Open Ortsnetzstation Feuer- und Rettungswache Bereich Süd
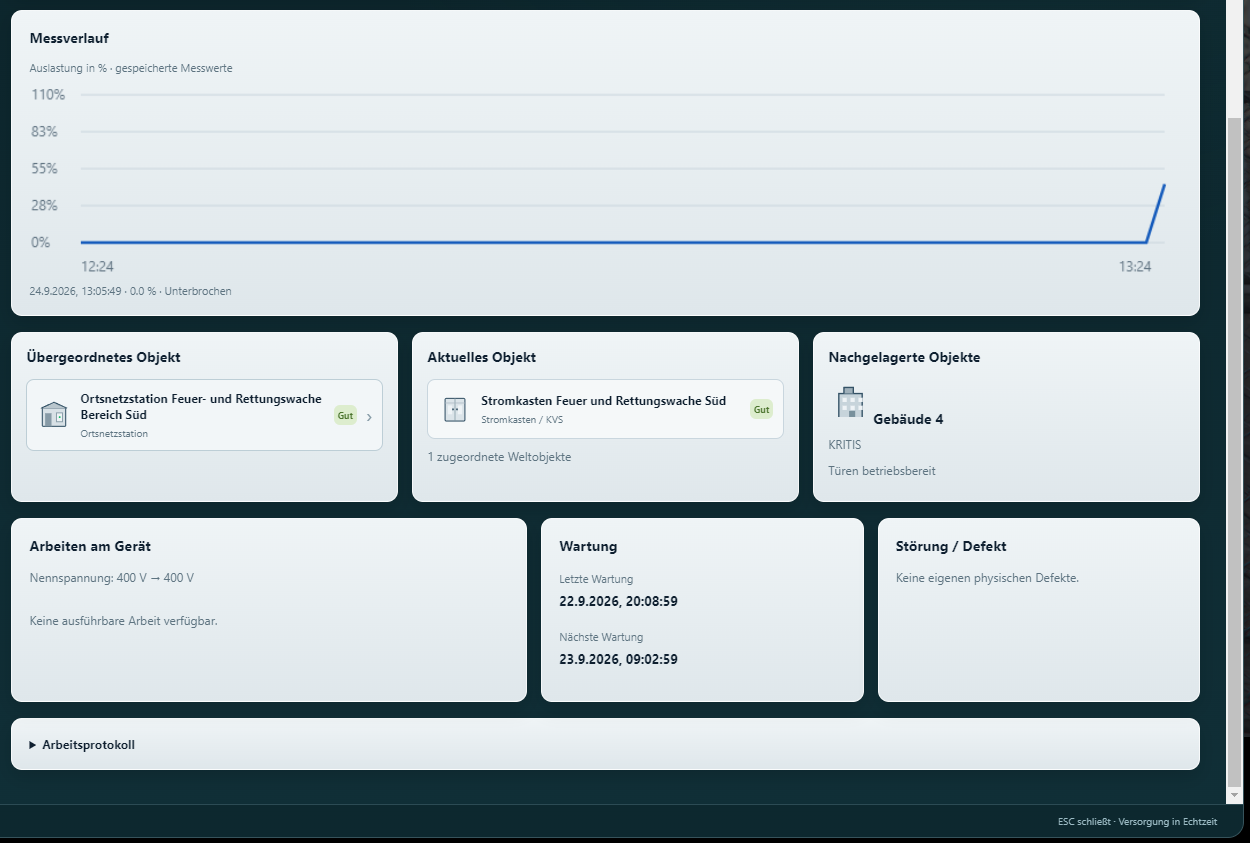This screenshot has height=843, width=1250. [x=204, y=415]
